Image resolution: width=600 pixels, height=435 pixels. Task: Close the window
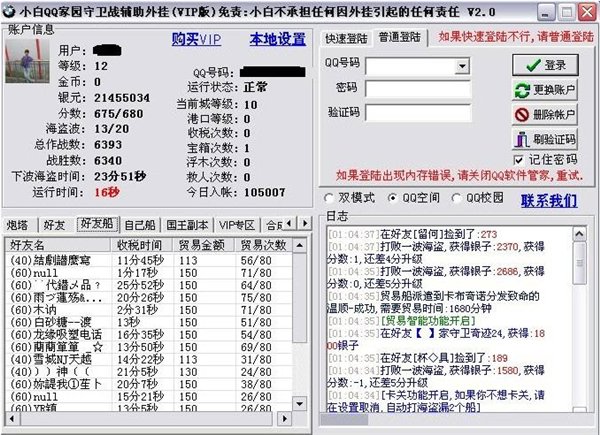pyautogui.click(x=587, y=12)
